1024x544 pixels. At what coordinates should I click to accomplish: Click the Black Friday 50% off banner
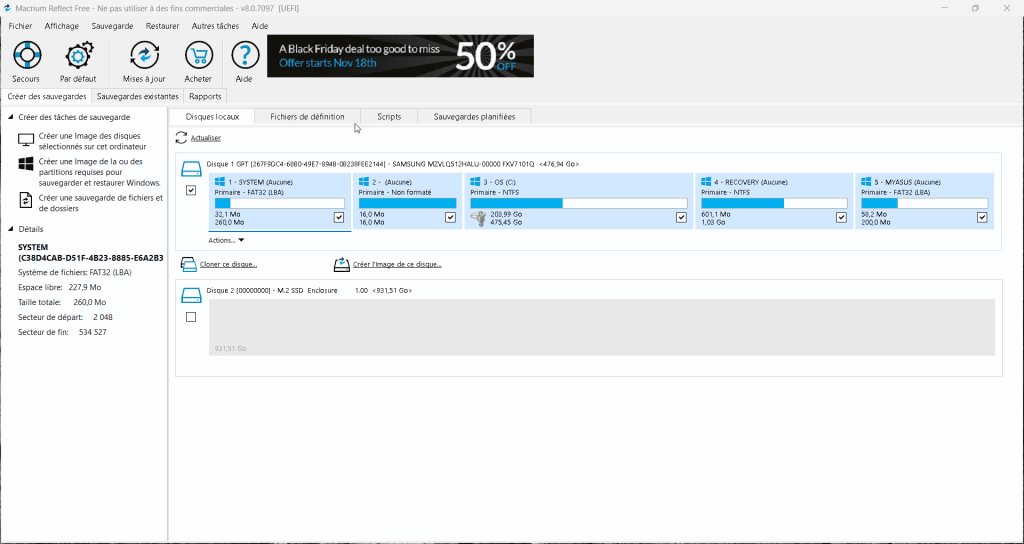pyautogui.click(x=400, y=56)
